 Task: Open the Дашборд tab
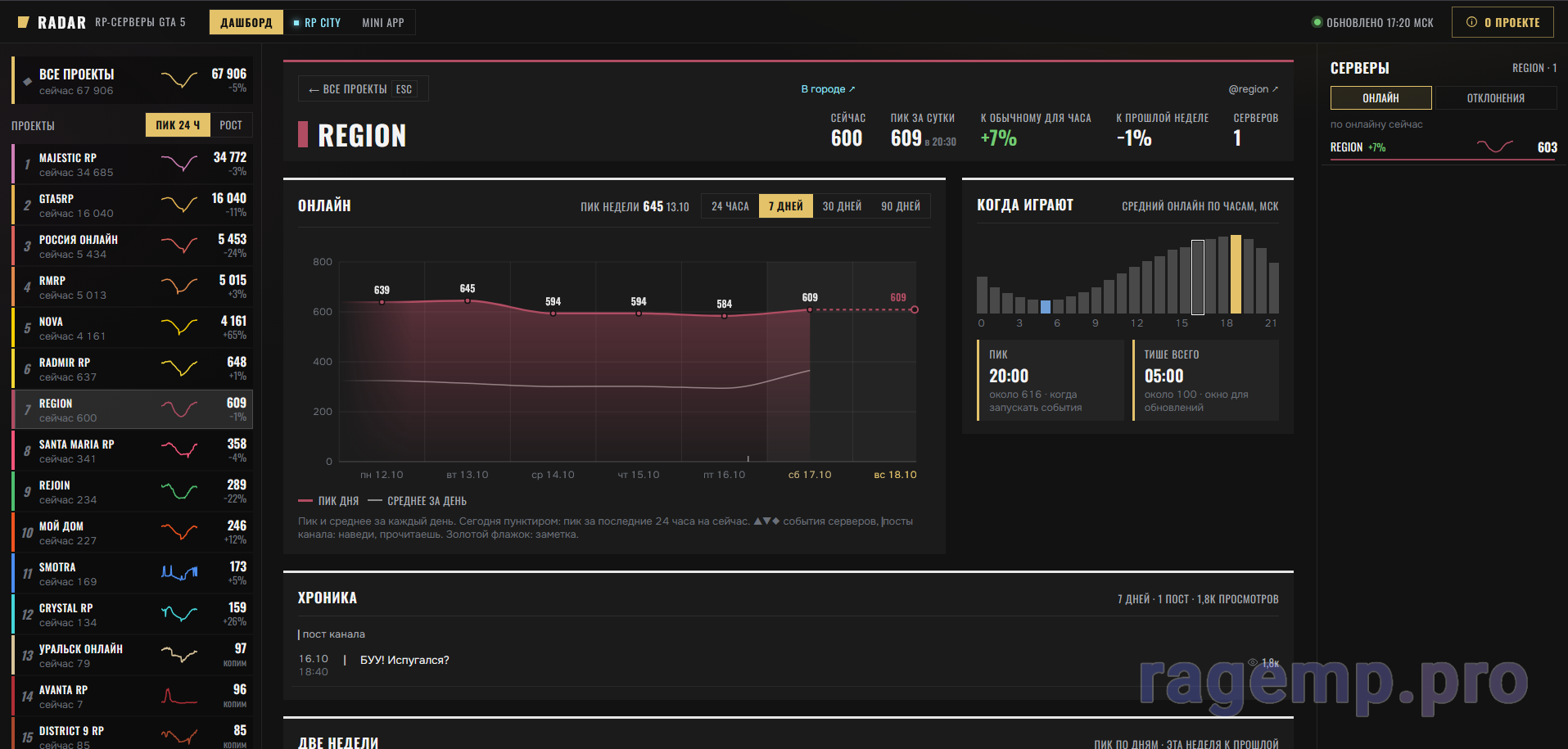[x=246, y=22]
